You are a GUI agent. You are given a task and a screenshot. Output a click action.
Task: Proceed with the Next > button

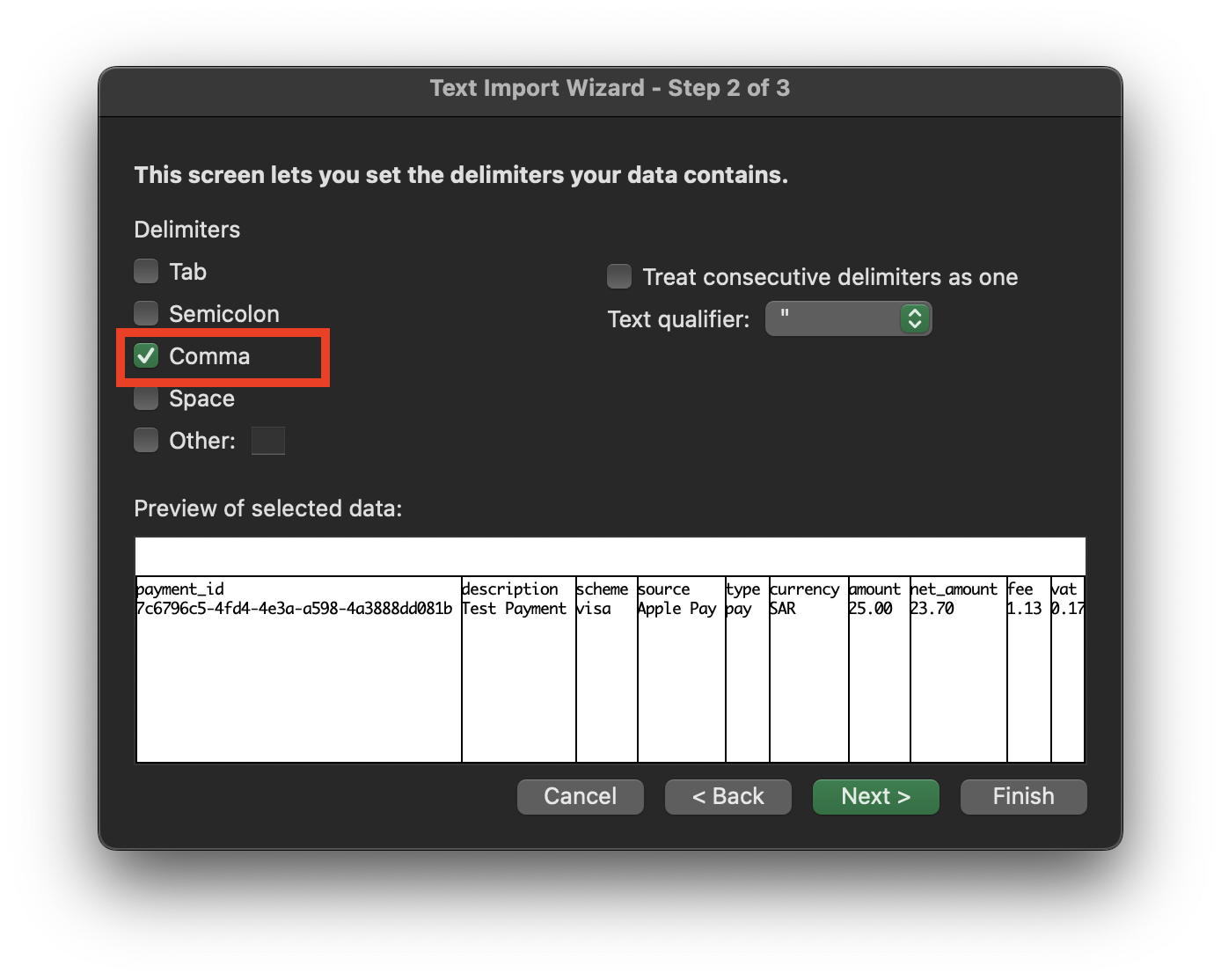tap(875, 796)
